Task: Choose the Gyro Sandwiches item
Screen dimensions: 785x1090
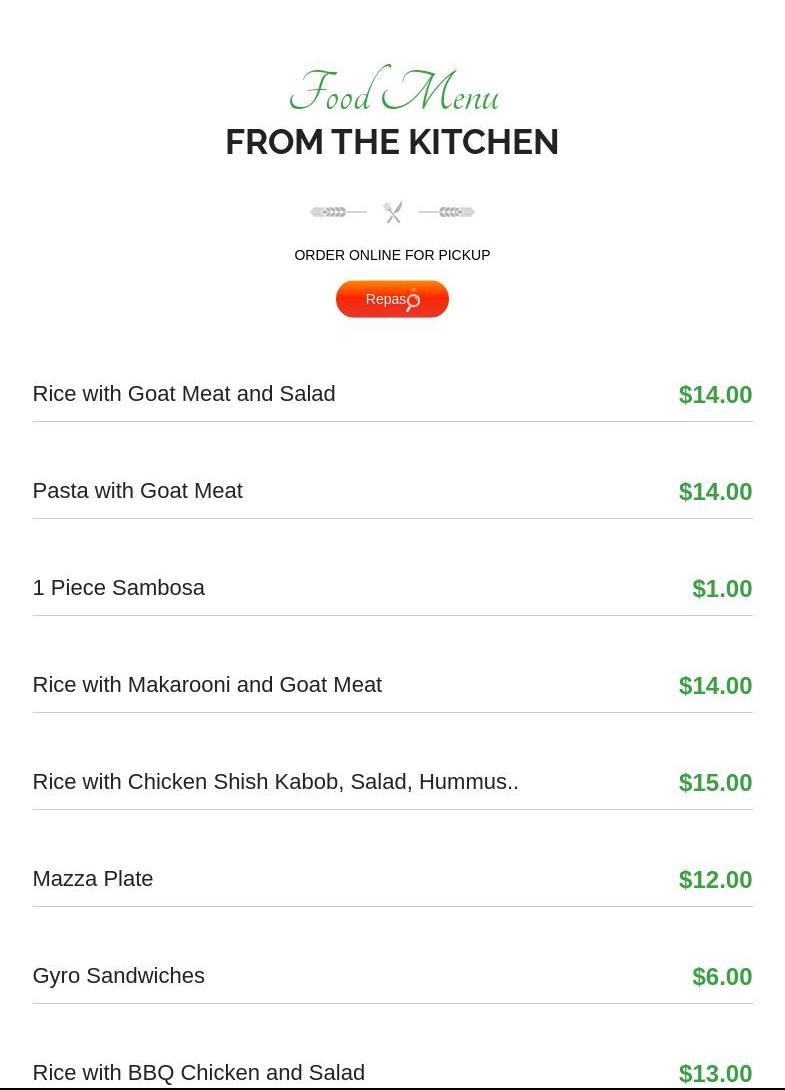Action: 119,976
